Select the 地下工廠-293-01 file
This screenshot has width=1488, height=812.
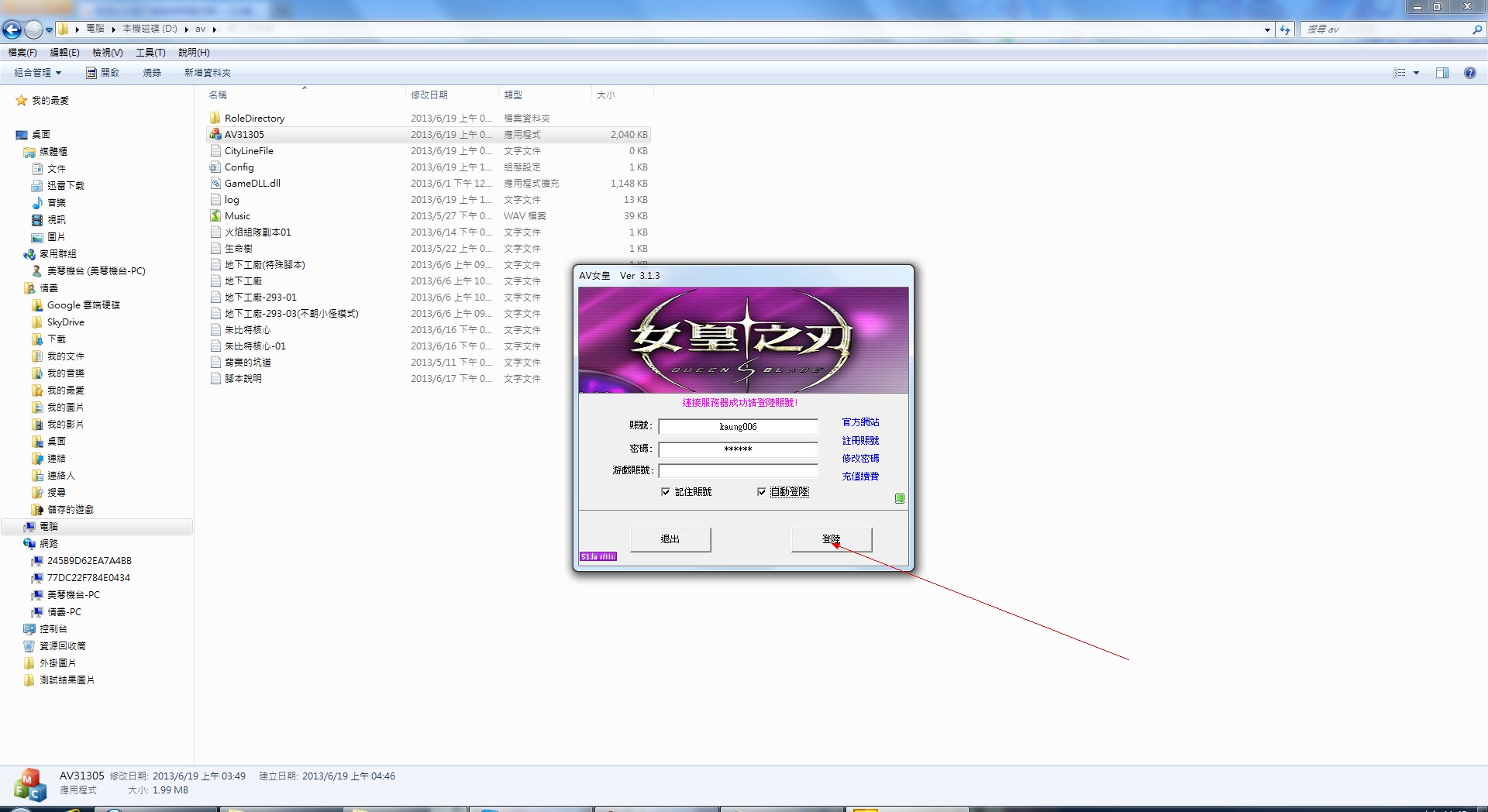point(260,298)
